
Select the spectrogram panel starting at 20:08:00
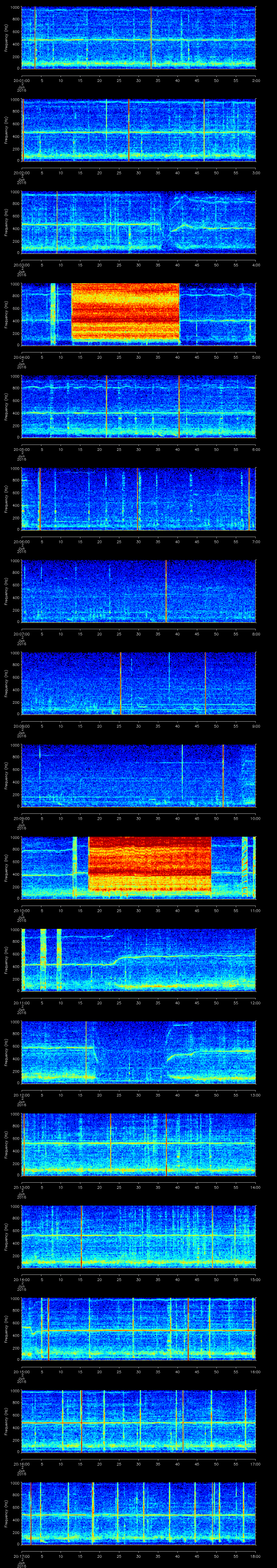pyautogui.click(x=139, y=683)
